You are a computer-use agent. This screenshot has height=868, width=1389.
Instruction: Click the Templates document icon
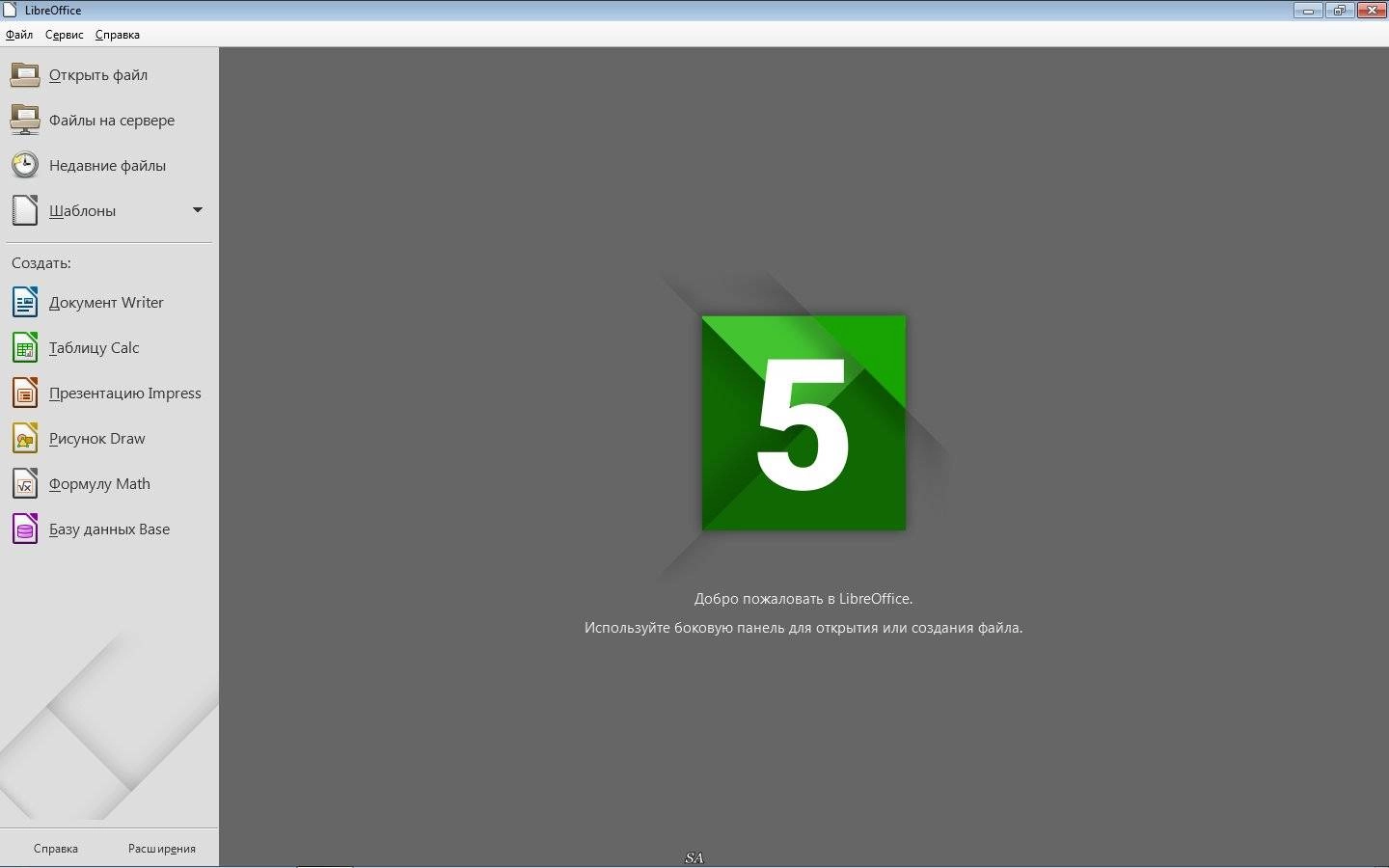tap(25, 210)
